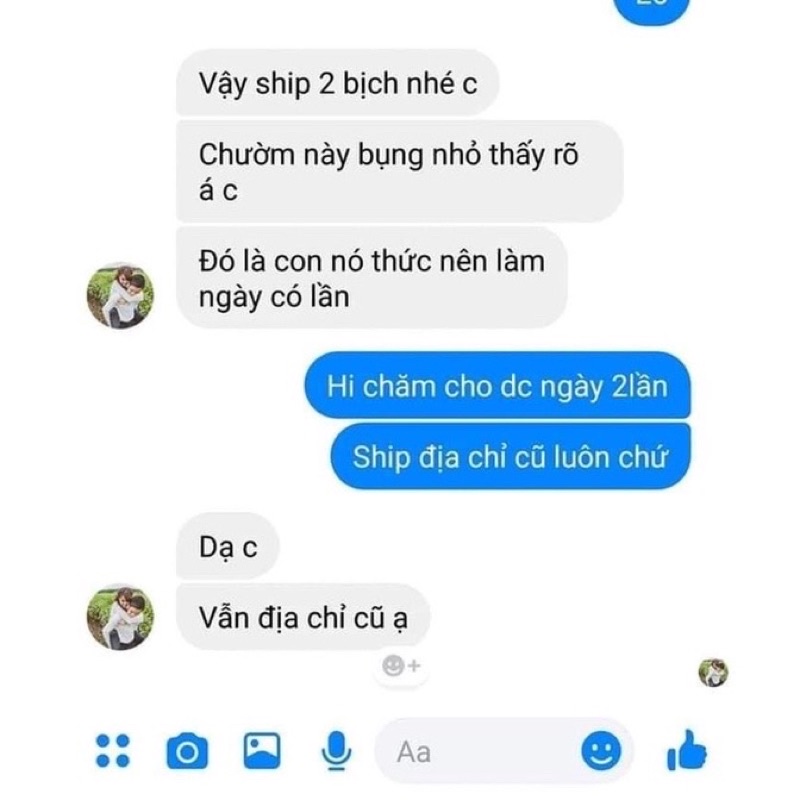The width and height of the screenshot is (800, 800).
Task: Open the camera from message toolbar
Action: point(187,751)
